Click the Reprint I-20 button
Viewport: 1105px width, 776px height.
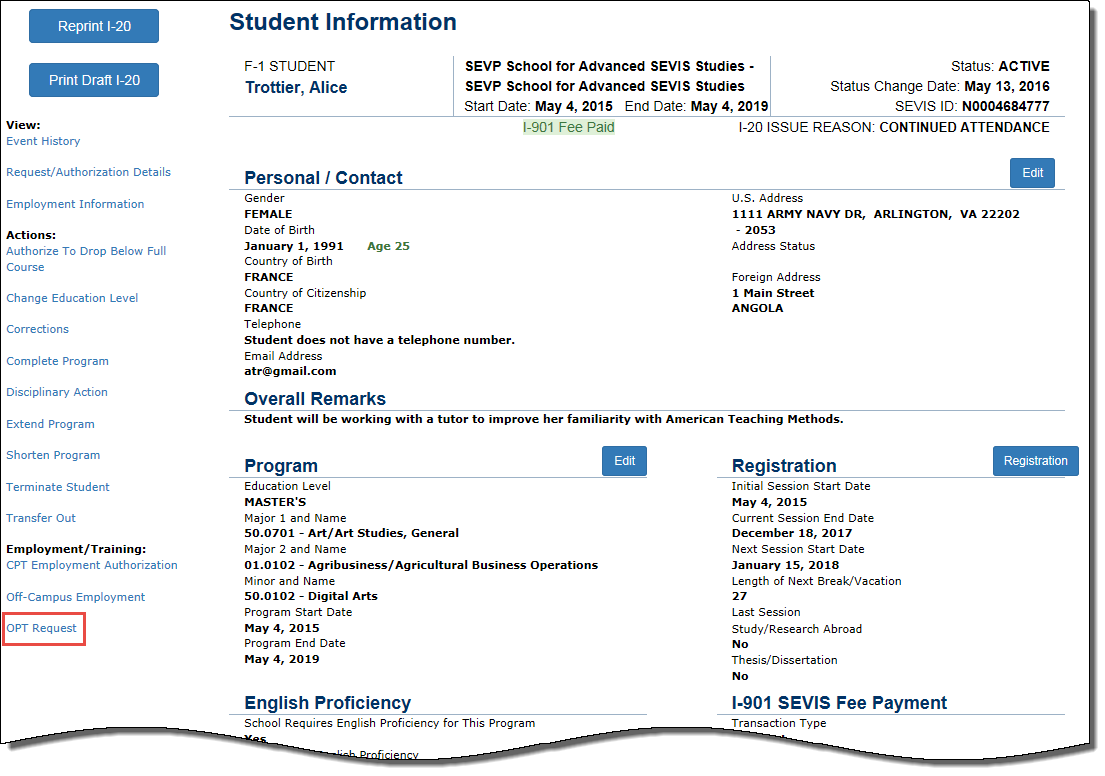point(94,26)
